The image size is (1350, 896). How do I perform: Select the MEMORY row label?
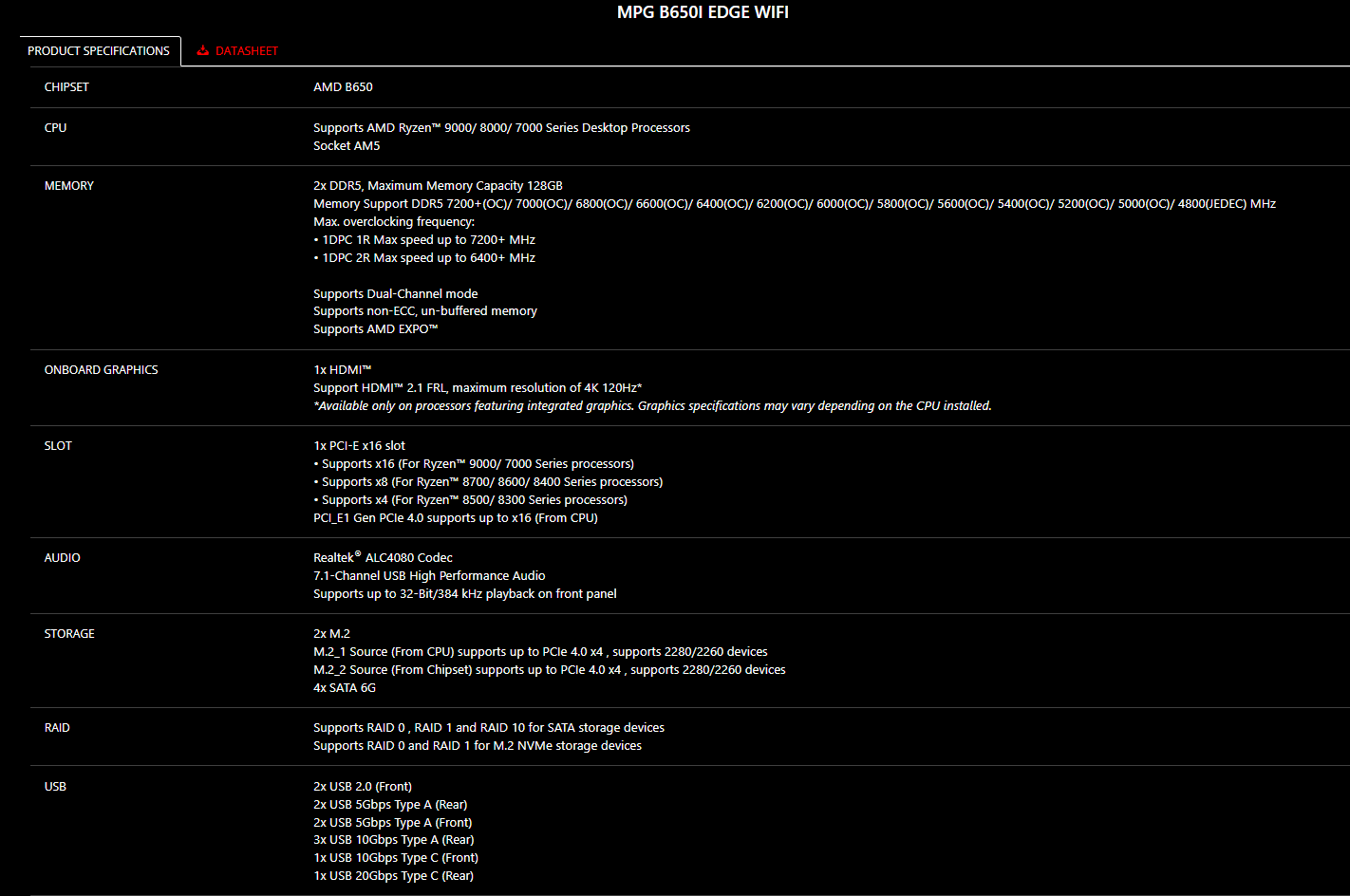pos(69,186)
